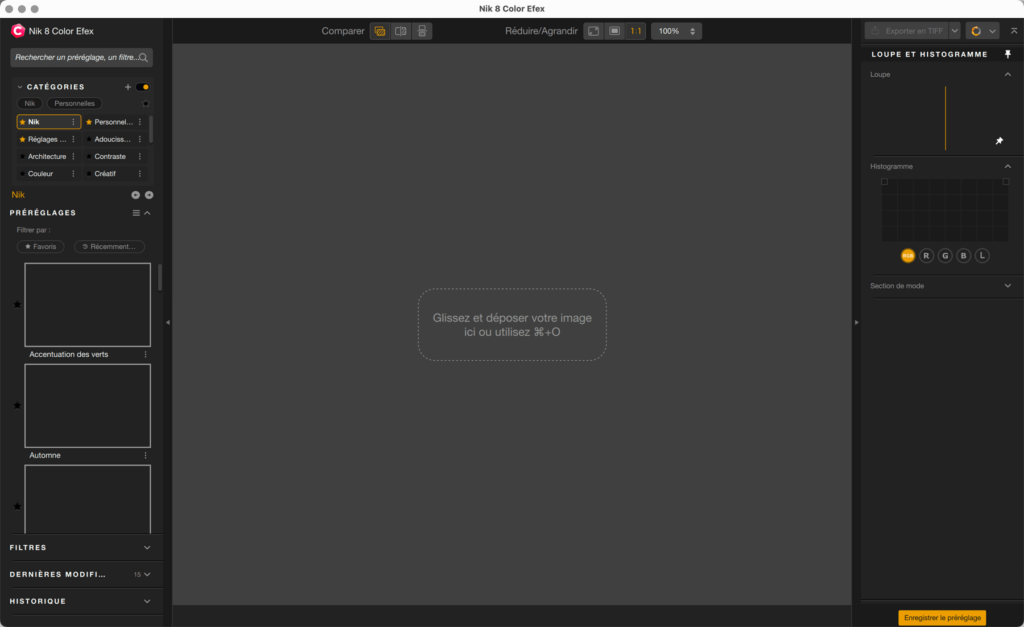Open options menu for Personnel... category
Viewport: 1024px width, 627px height.
tap(140, 122)
